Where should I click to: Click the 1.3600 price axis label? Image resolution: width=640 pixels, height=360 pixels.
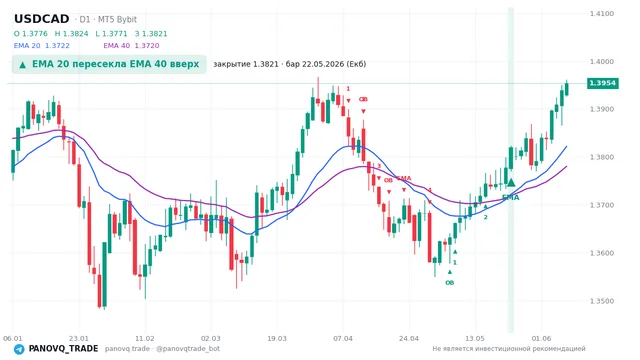pyautogui.click(x=602, y=253)
